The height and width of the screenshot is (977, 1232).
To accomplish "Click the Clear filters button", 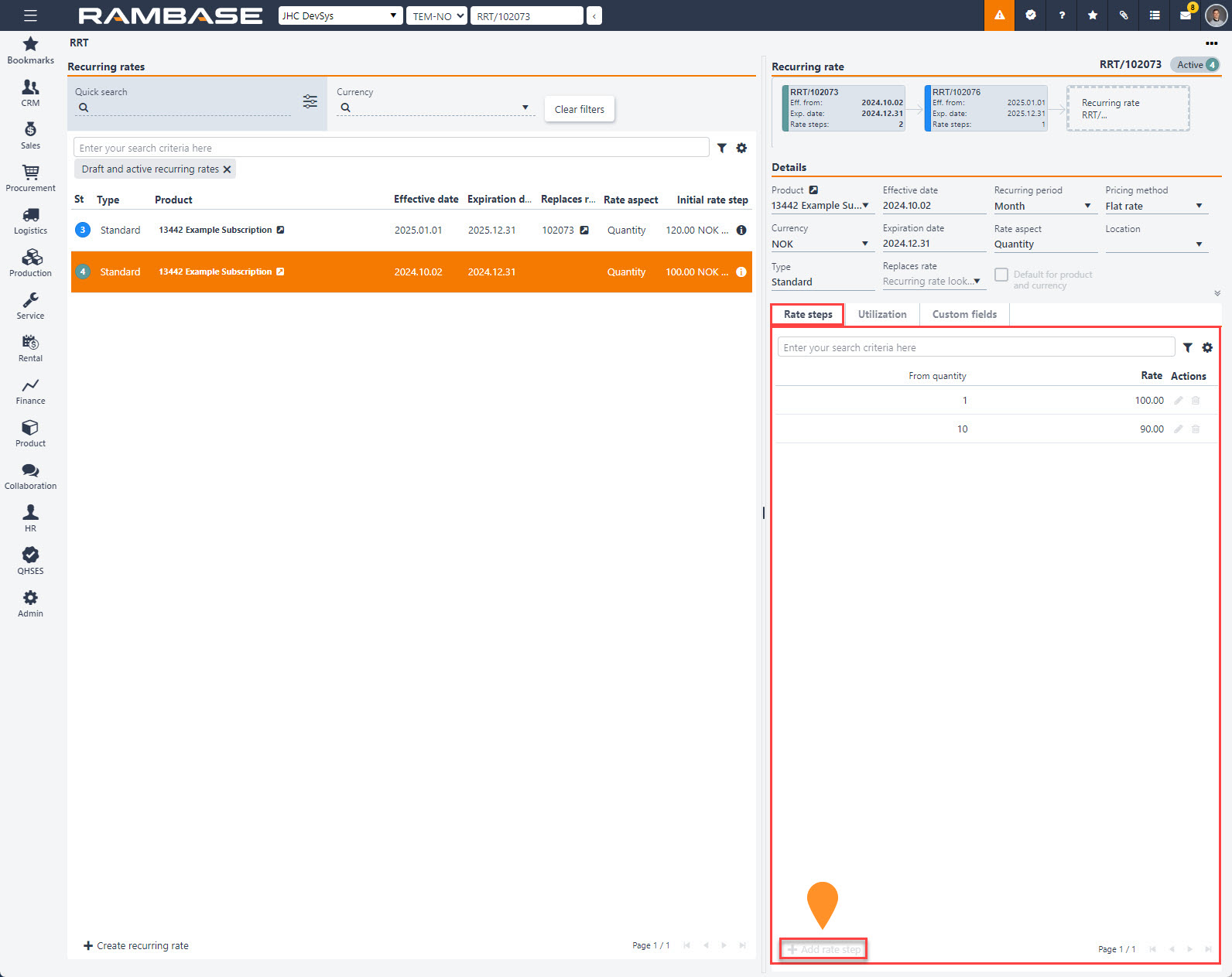I will click(579, 109).
